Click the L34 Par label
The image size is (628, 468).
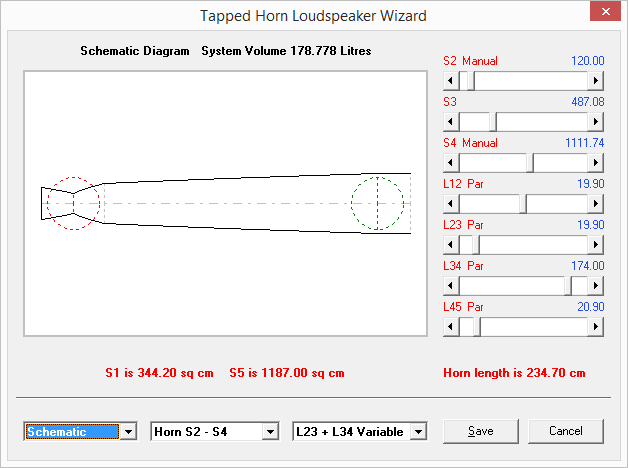pos(463,266)
